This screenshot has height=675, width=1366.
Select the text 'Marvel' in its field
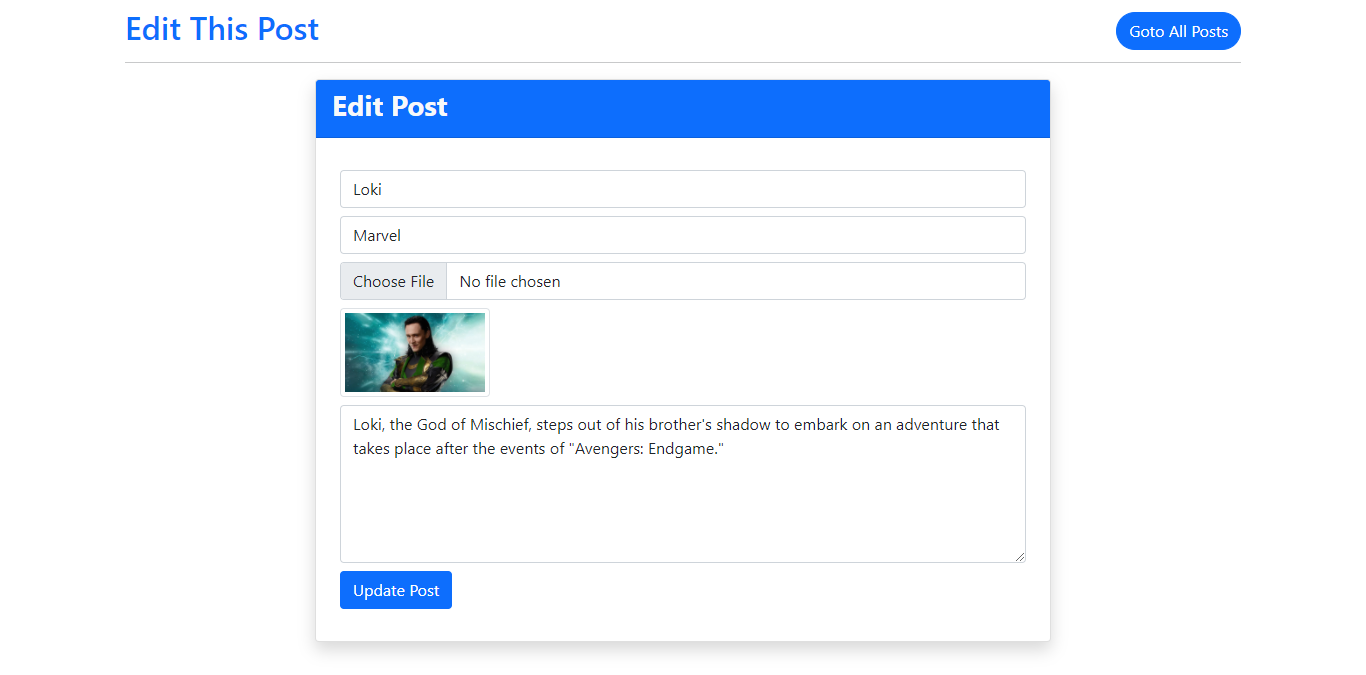click(x=377, y=235)
